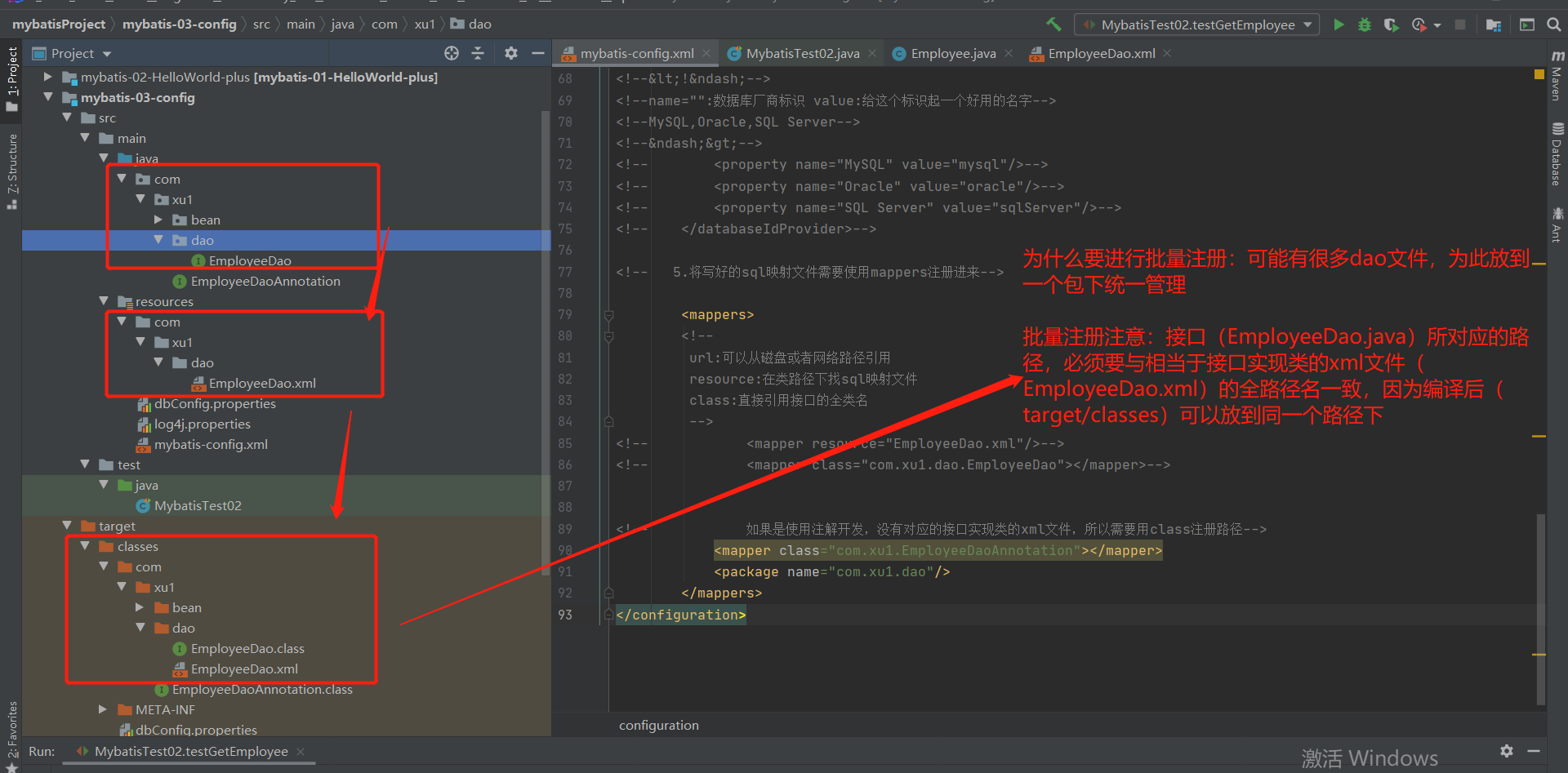Close the Employee.java tab
Viewport: 1568px width, 773px height.
pos(1009,53)
